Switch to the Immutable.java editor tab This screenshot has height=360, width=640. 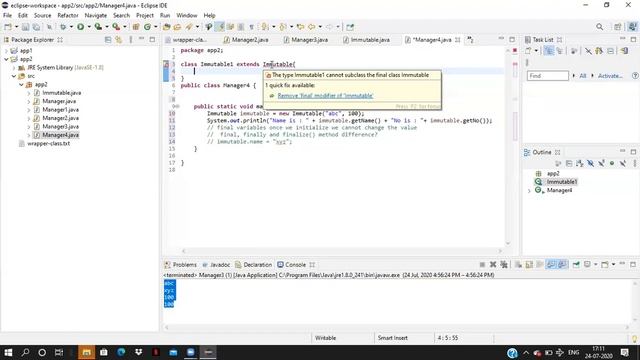coord(366,40)
